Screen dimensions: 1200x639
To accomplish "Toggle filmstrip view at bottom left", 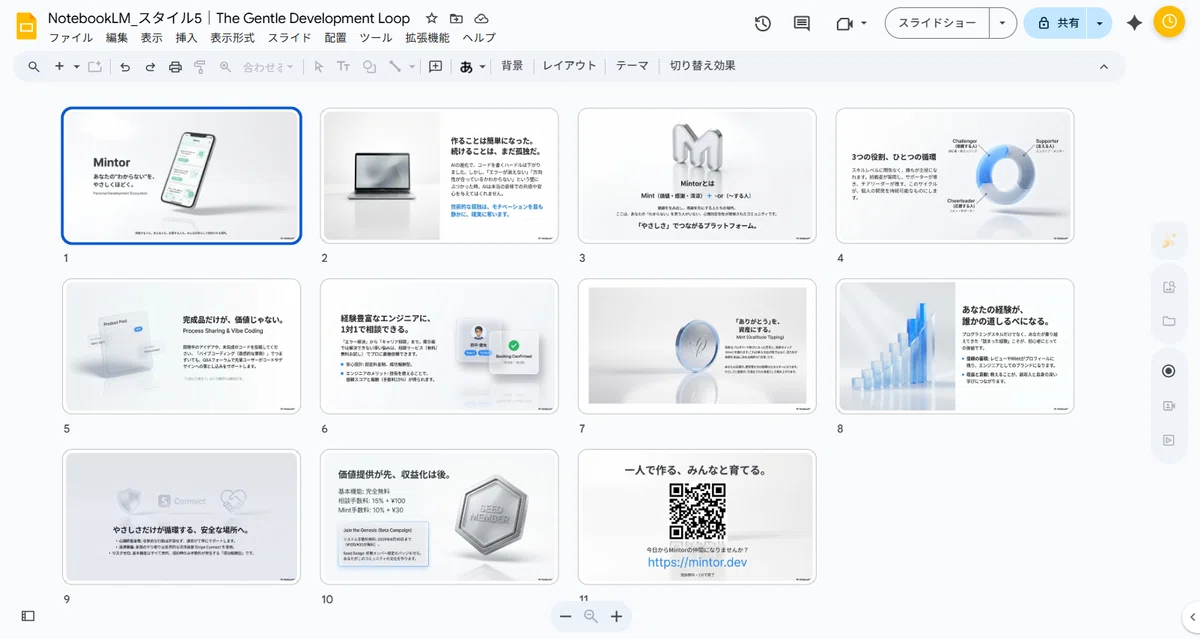I will coord(28,616).
